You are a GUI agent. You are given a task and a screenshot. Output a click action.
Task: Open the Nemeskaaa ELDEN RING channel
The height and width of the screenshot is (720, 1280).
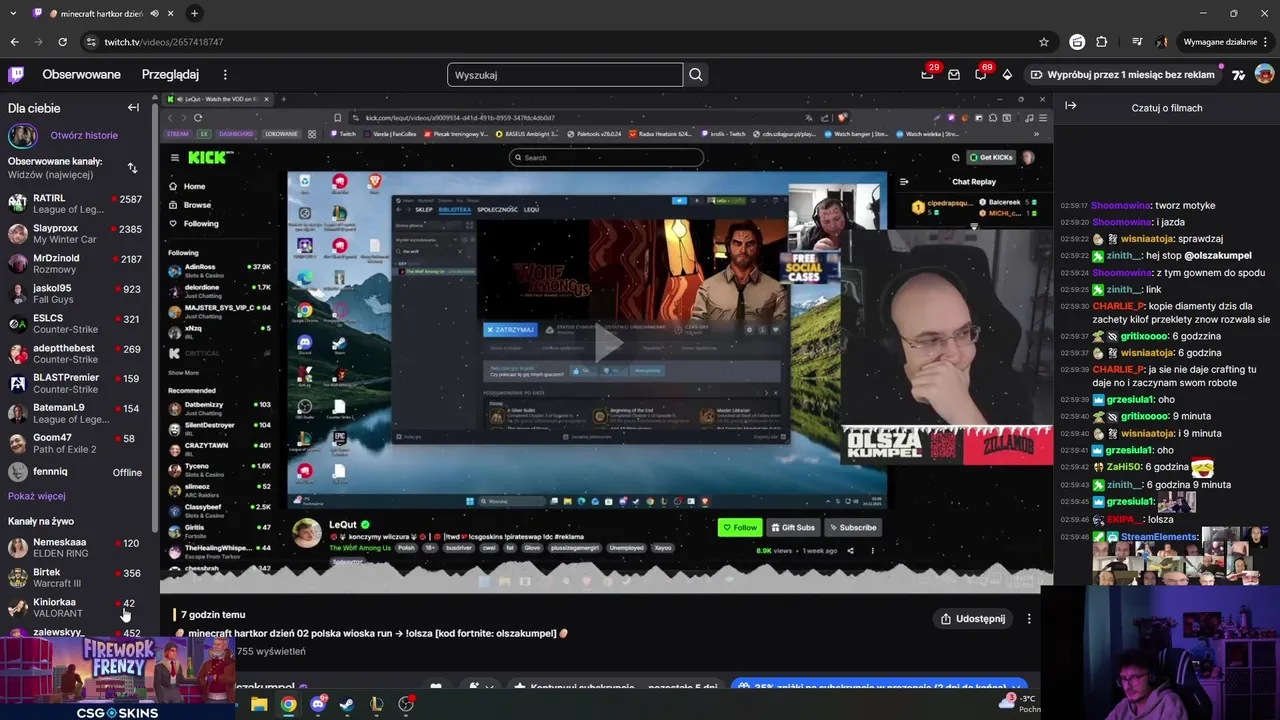[75, 548]
